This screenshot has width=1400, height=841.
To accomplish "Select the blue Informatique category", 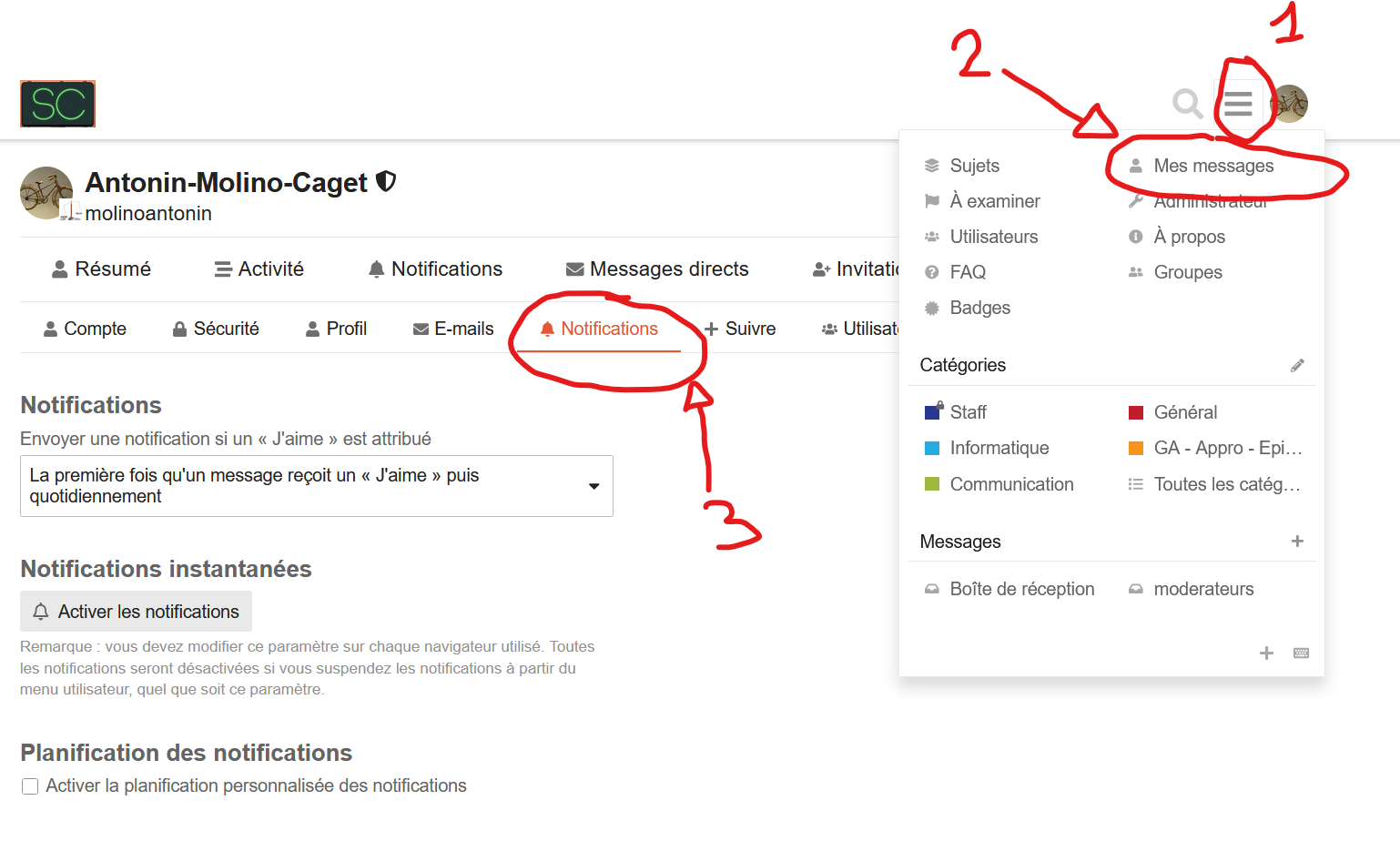I will point(999,448).
